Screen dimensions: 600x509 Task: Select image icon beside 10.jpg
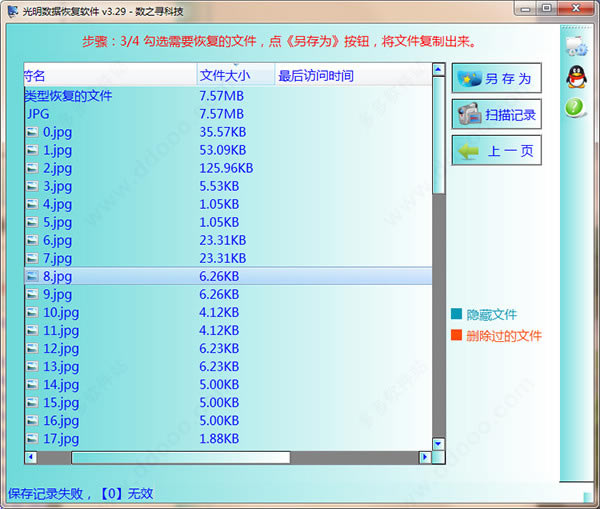pos(32,312)
